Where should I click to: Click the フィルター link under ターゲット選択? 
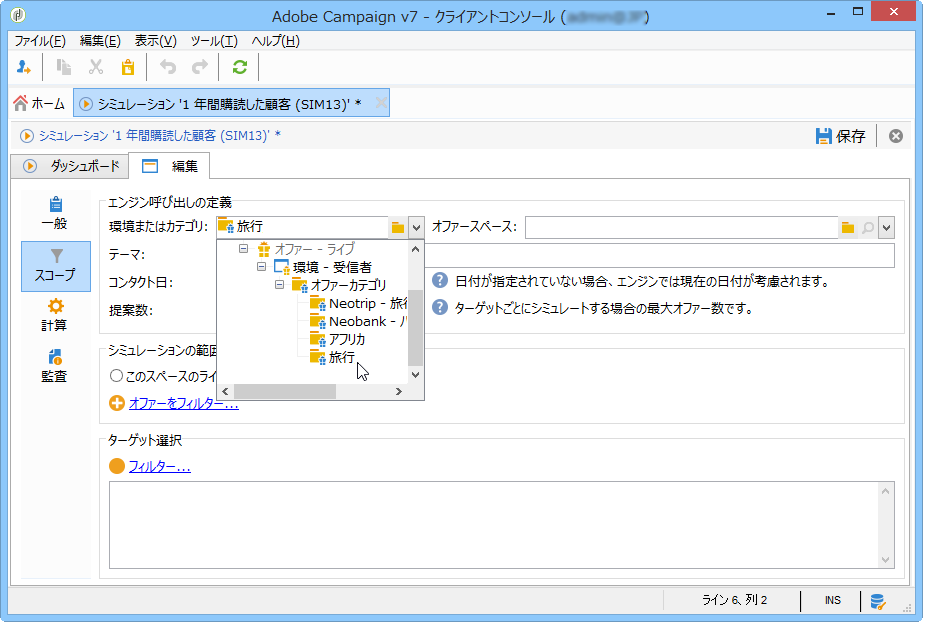coord(160,466)
